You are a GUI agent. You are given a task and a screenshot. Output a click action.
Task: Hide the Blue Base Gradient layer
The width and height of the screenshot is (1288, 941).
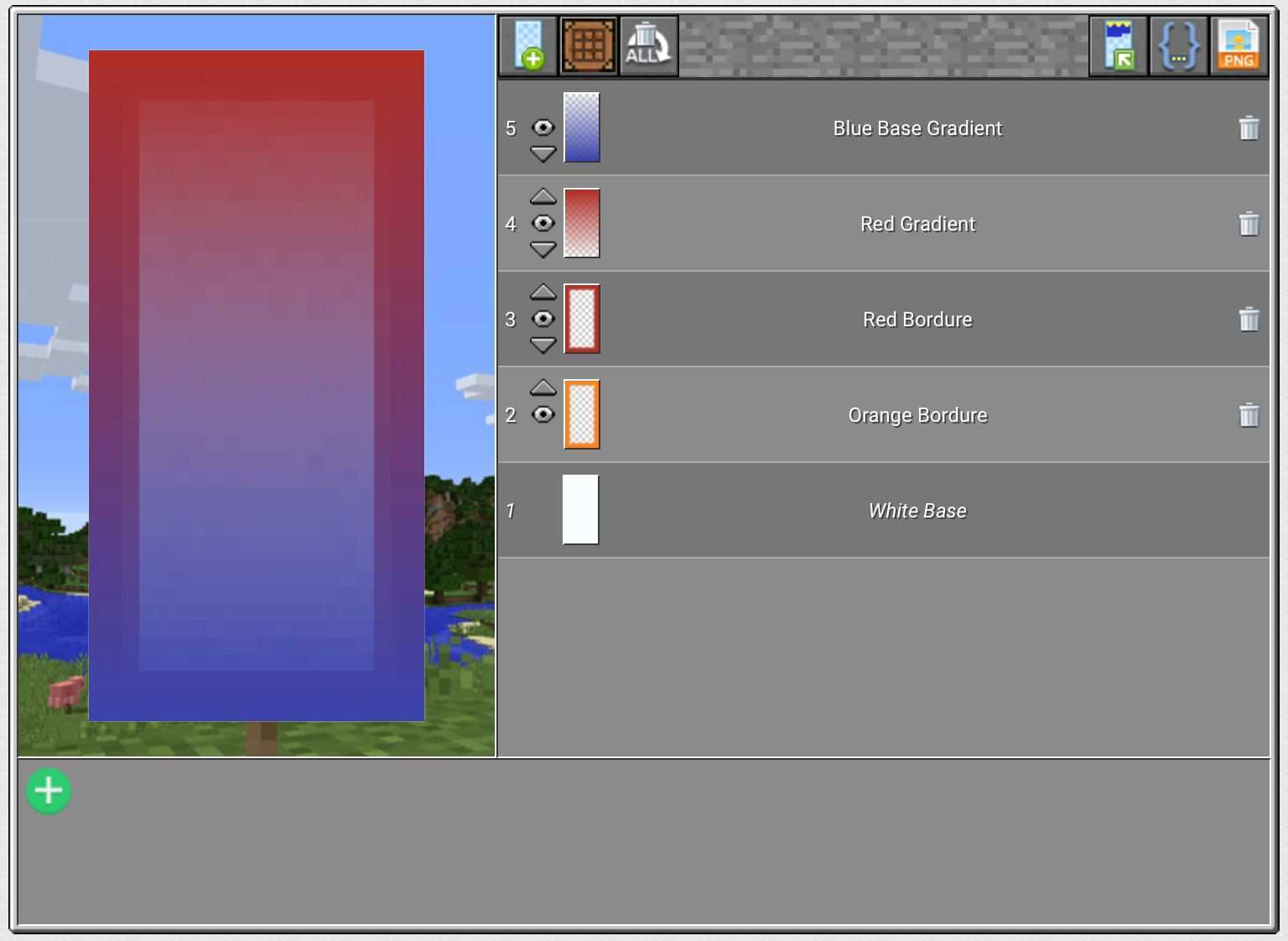543,127
